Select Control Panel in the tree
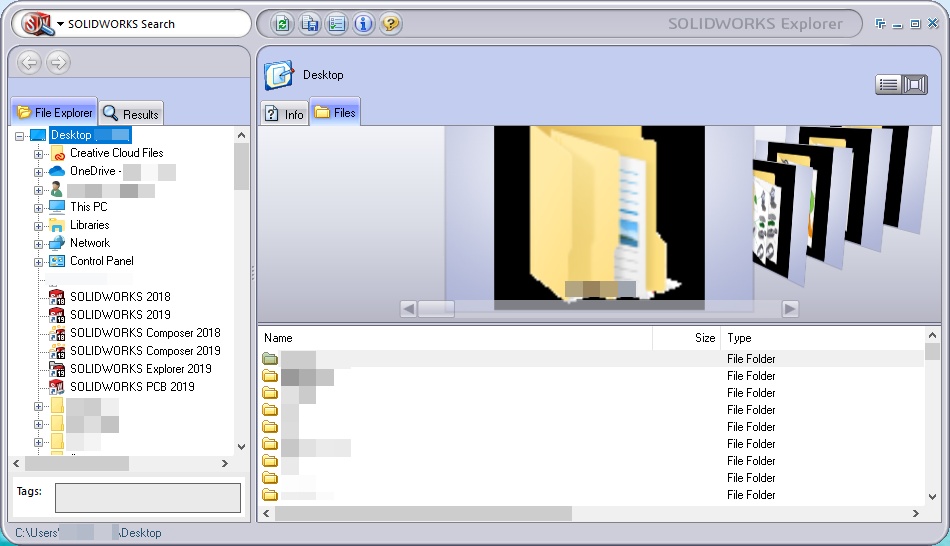 pos(102,261)
